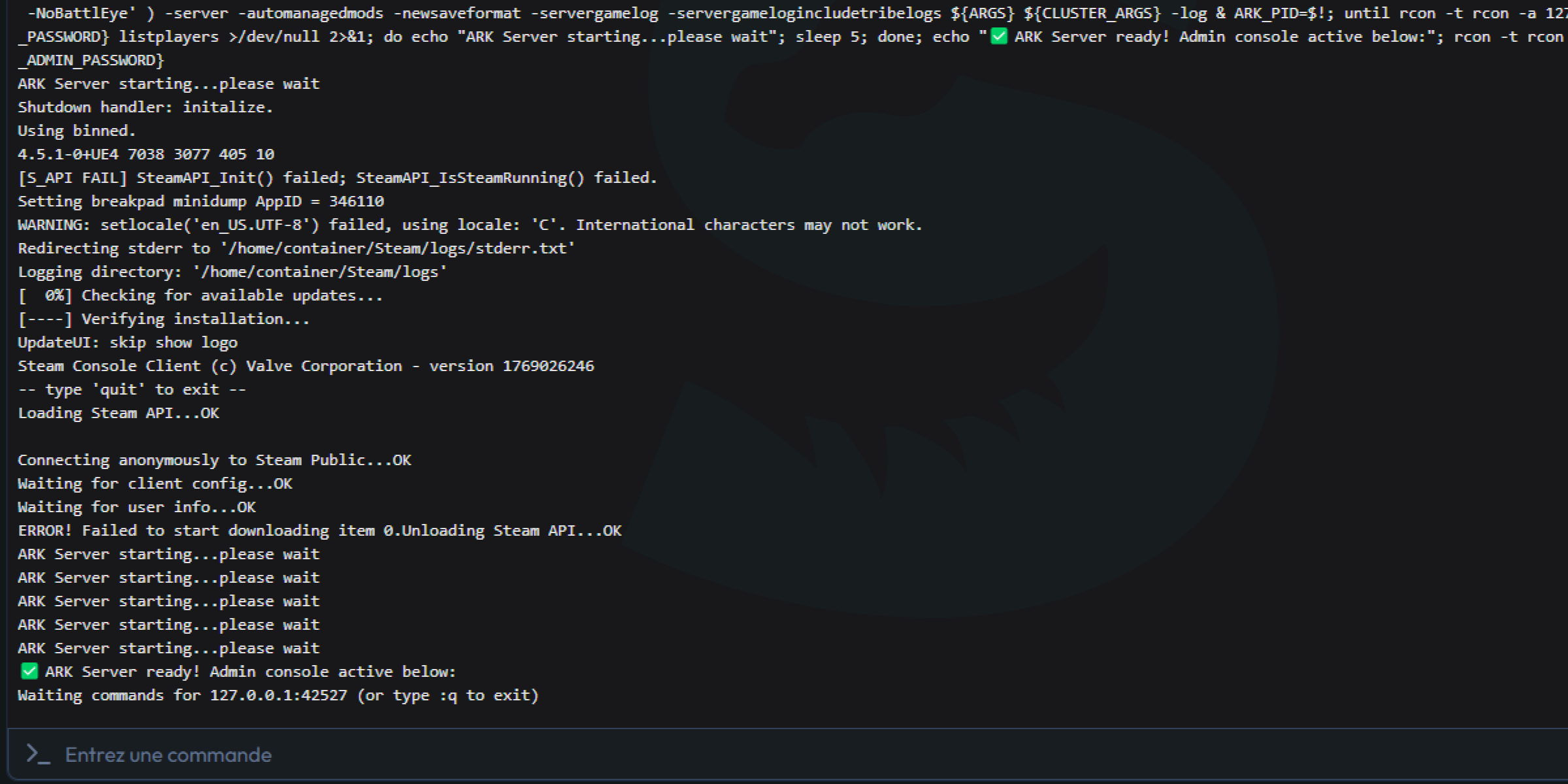
Task: Click the command prompt icon beside input
Action: pos(38,754)
